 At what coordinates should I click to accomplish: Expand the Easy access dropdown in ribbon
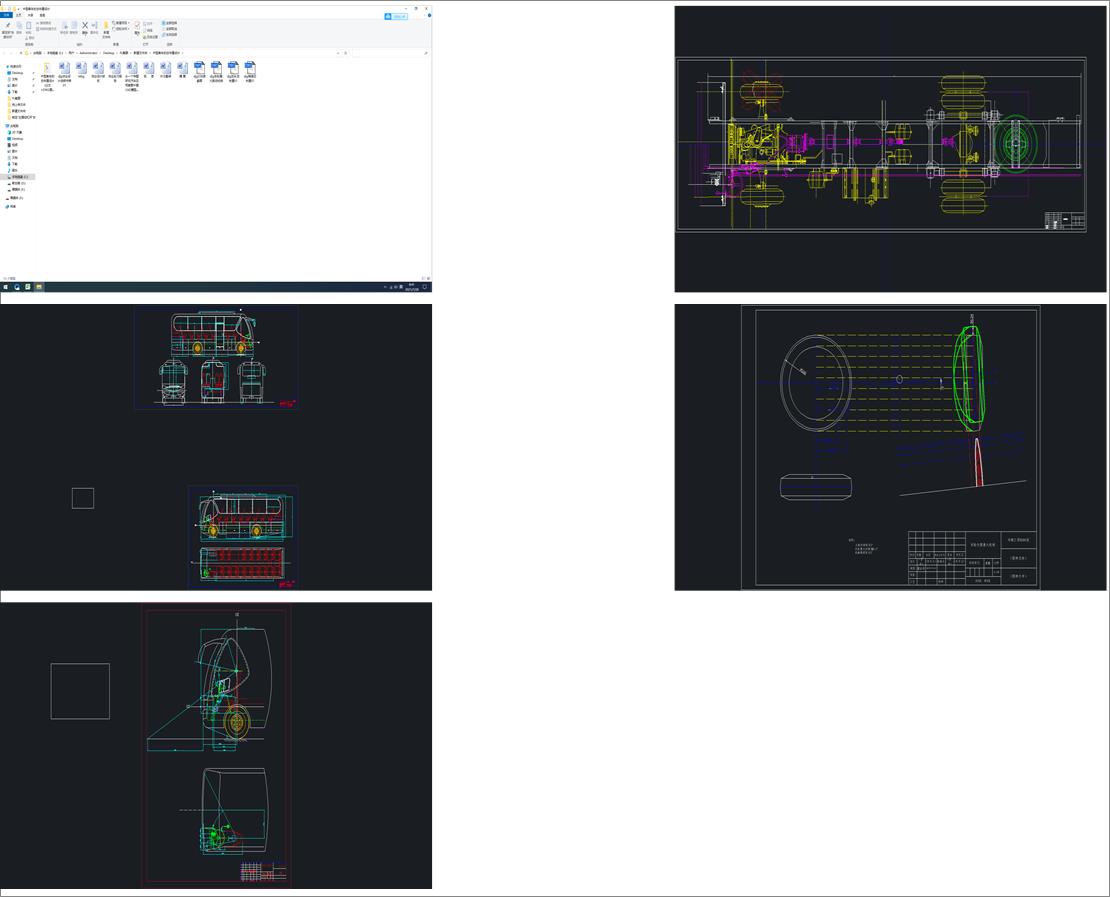pos(121,28)
